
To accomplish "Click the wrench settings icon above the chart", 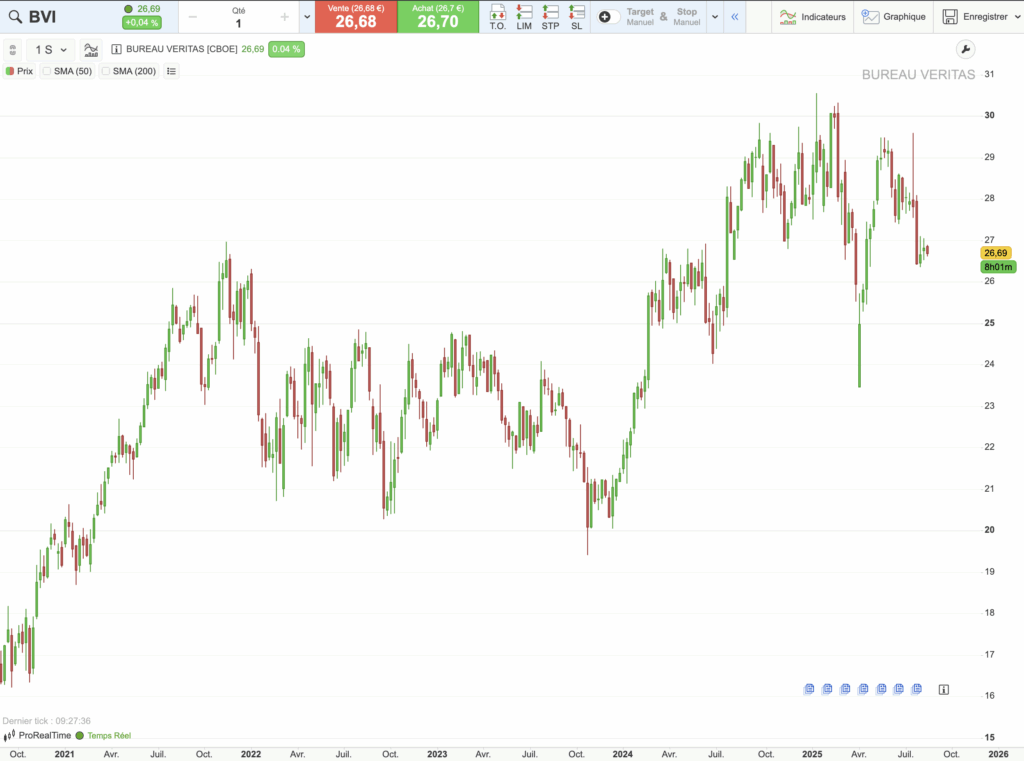I will point(966,47).
